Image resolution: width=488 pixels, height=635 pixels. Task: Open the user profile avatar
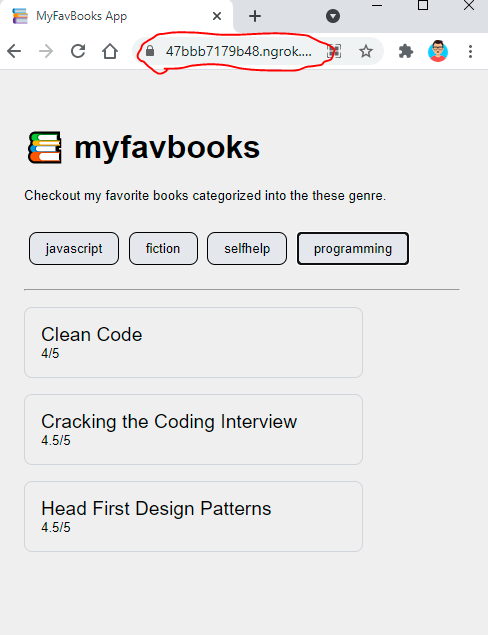pyautogui.click(x=438, y=51)
